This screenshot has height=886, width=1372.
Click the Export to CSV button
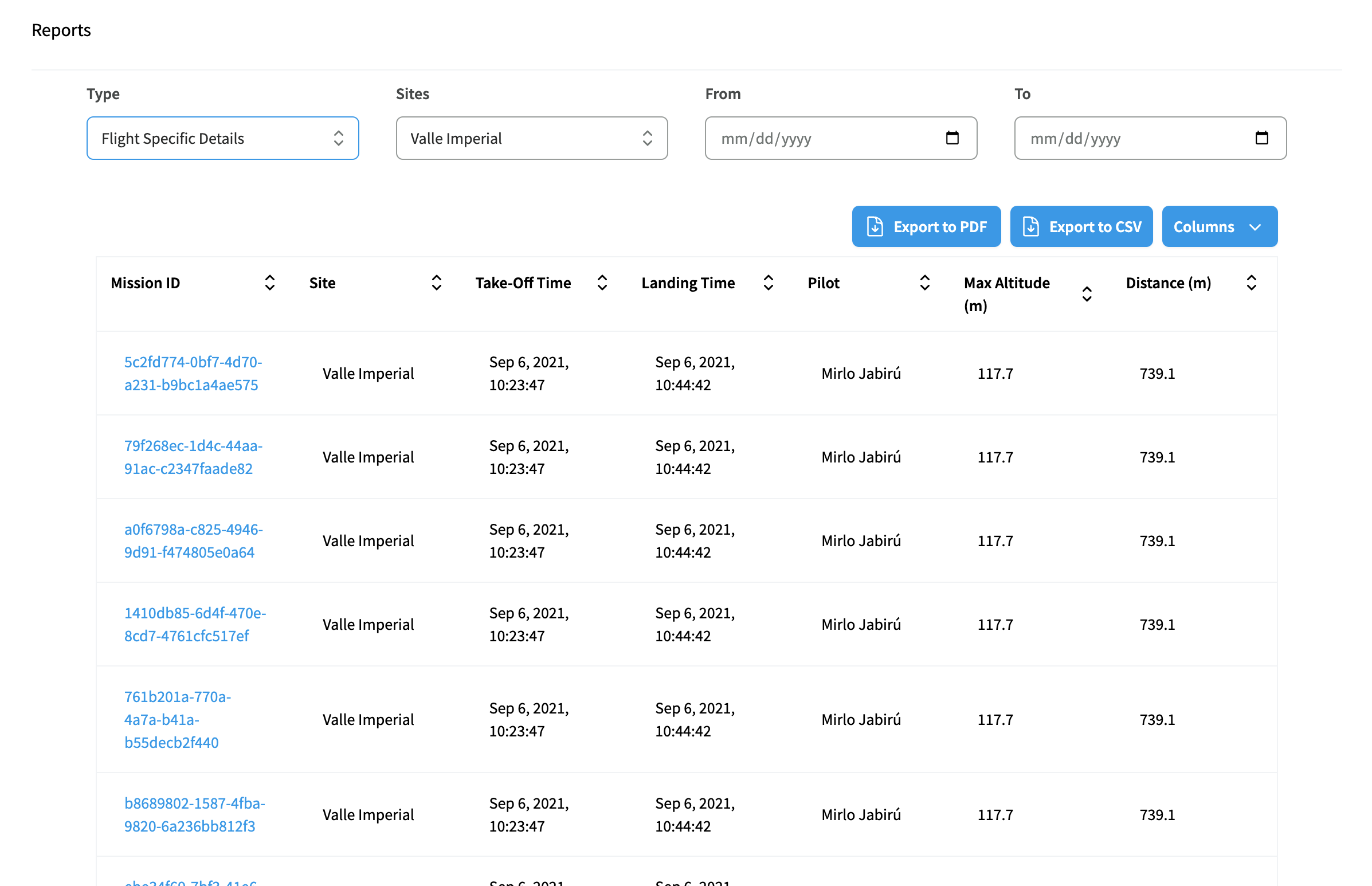1081,227
